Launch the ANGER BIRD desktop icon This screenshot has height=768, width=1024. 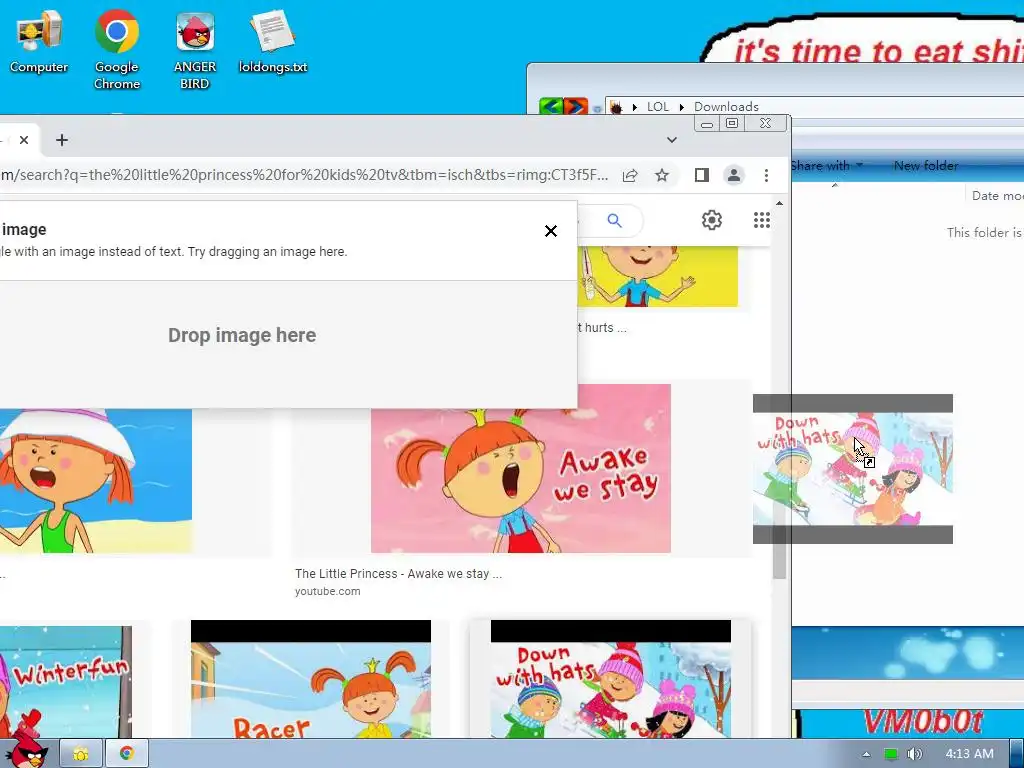[195, 50]
